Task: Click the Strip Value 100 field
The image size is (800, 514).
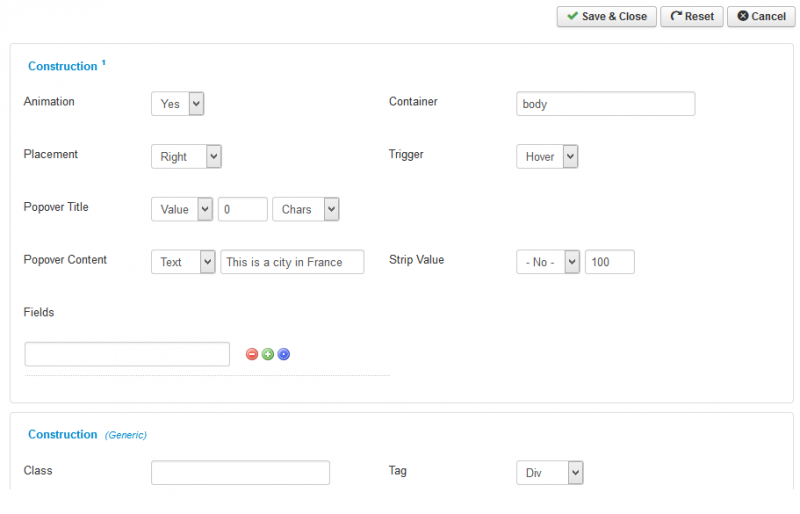Action: click(x=610, y=262)
